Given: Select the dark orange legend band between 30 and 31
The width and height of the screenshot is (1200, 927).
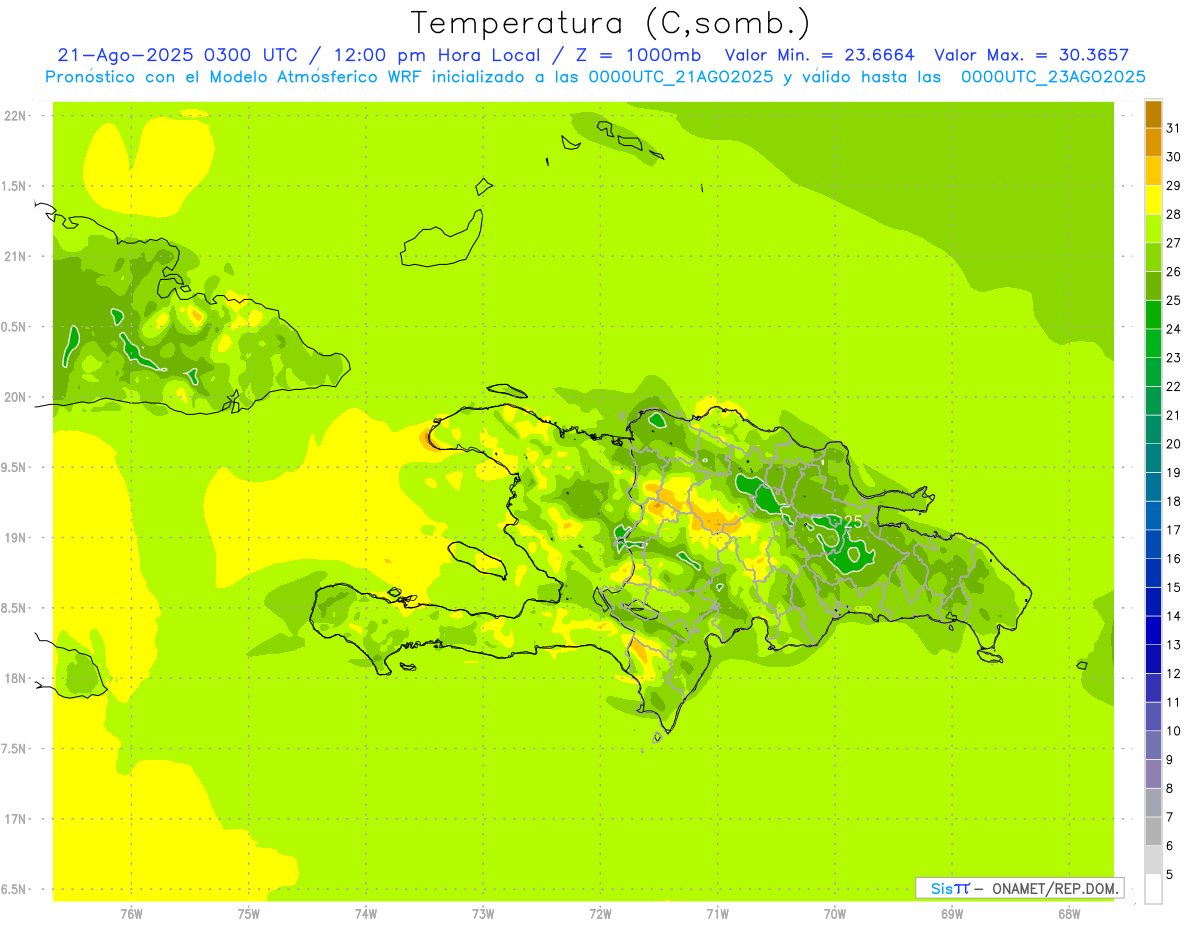Looking at the screenshot, I should click(x=1153, y=142).
